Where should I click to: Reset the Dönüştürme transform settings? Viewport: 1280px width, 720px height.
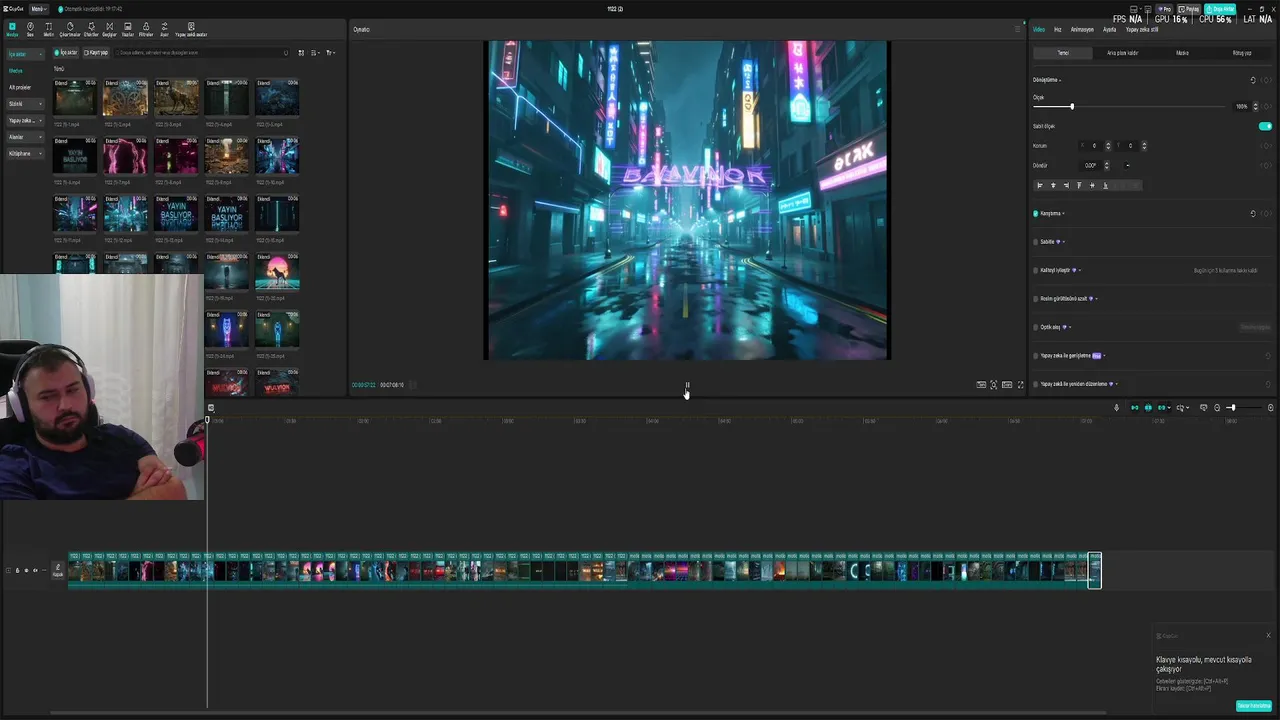pos(1253,80)
